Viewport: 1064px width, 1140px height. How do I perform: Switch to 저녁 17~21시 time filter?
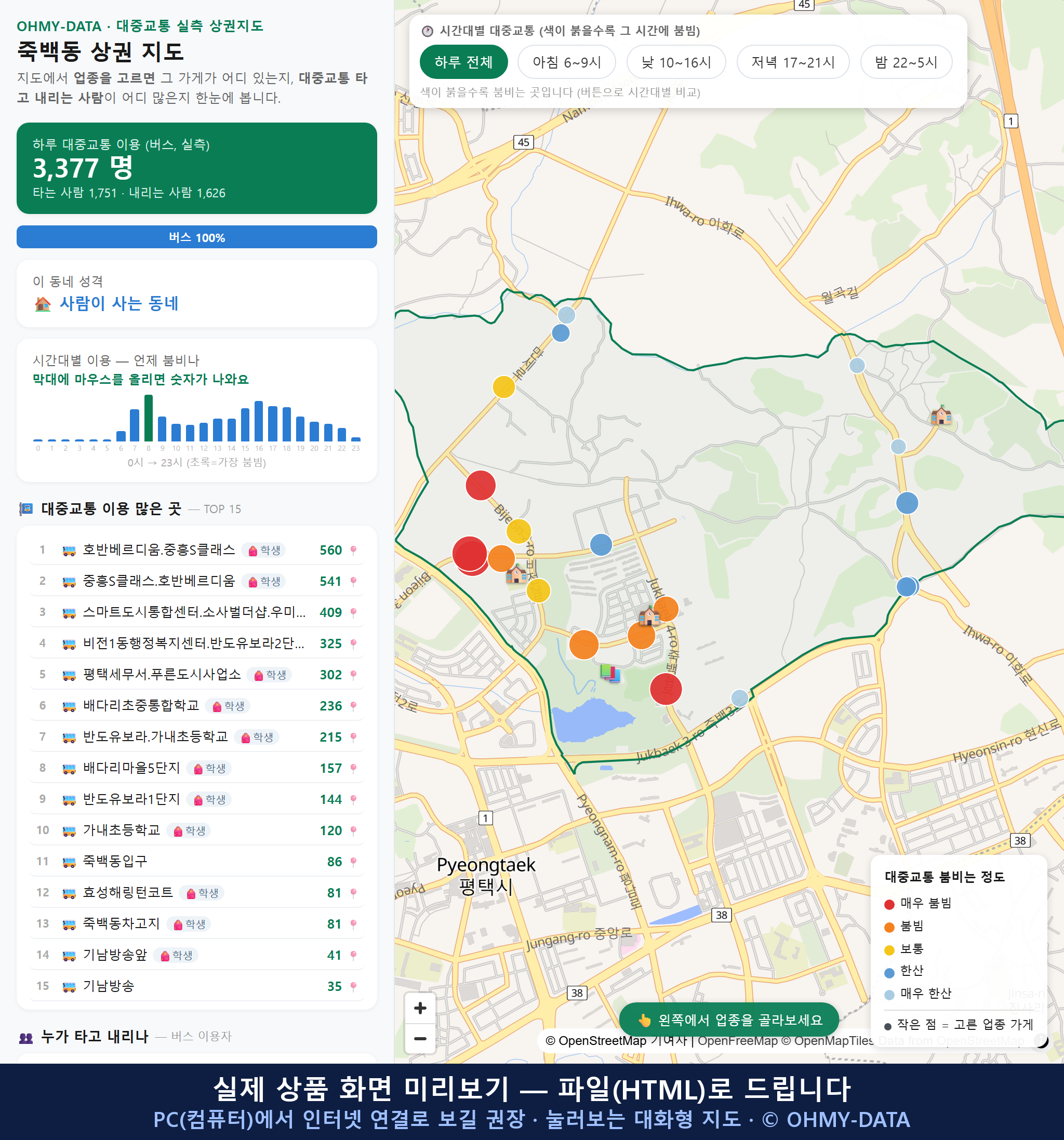point(793,62)
